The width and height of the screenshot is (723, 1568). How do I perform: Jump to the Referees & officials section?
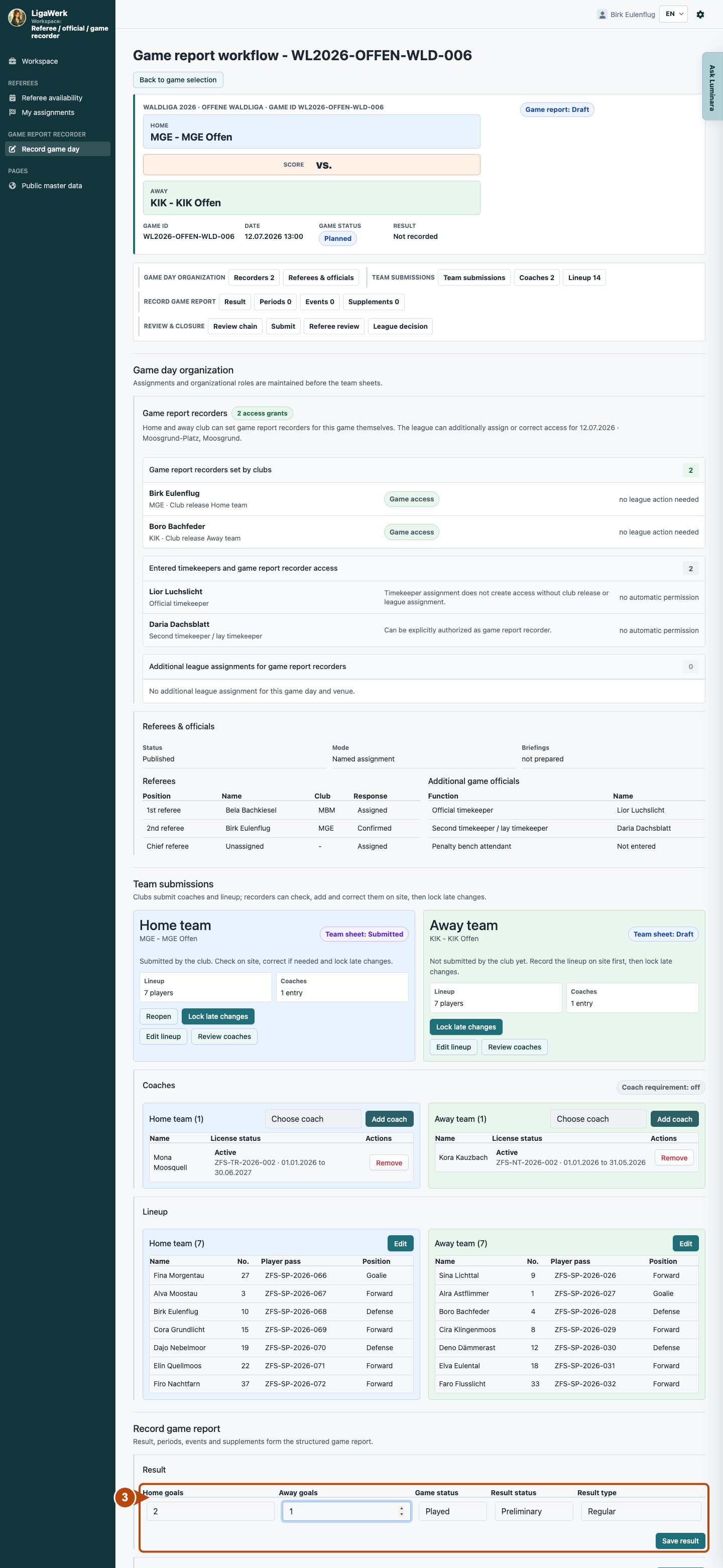[x=321, y=278]
